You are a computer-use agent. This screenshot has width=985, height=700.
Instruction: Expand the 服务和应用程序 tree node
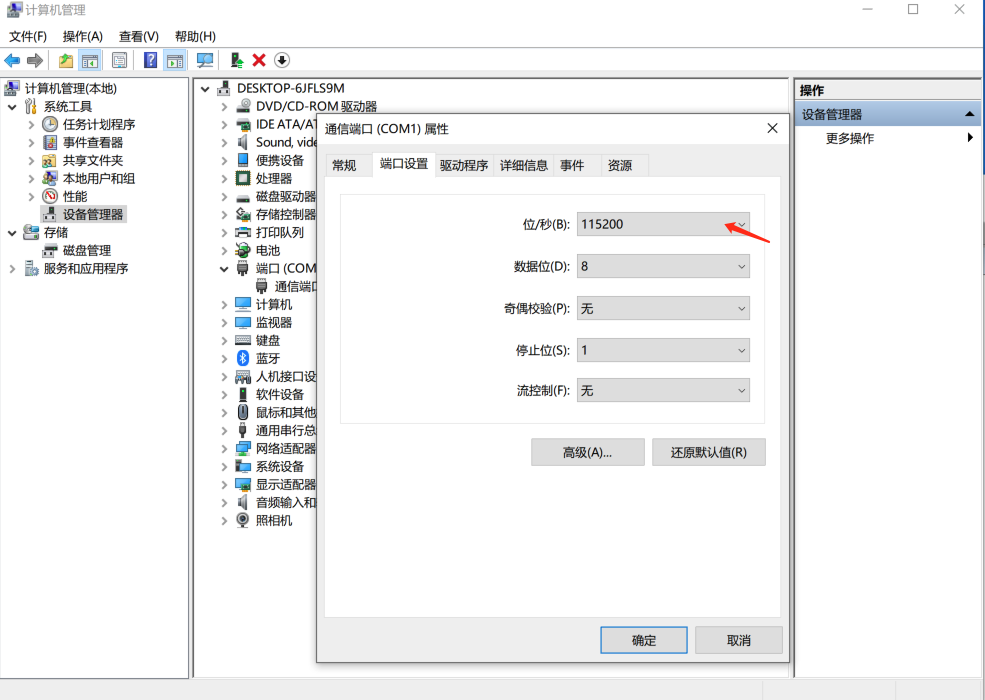(x=13, y=268)
